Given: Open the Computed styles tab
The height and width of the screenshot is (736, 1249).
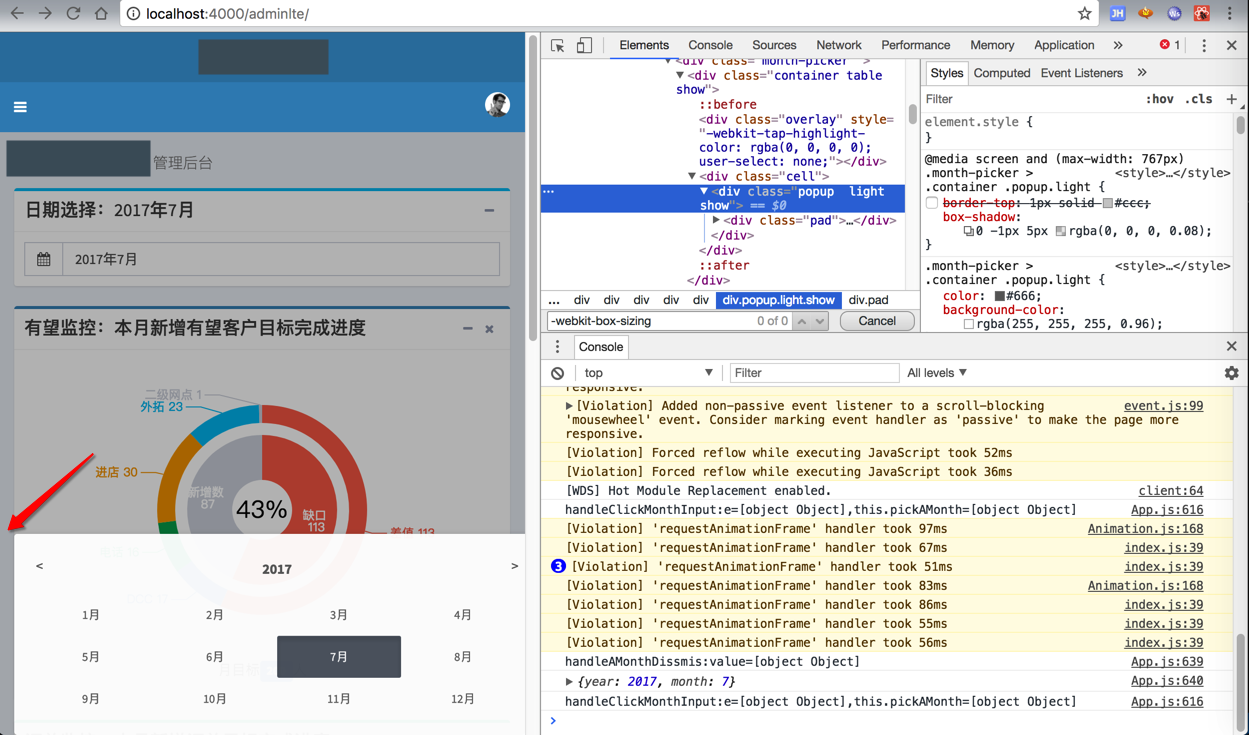Looking at the screenshot, I should (1001, 73).
